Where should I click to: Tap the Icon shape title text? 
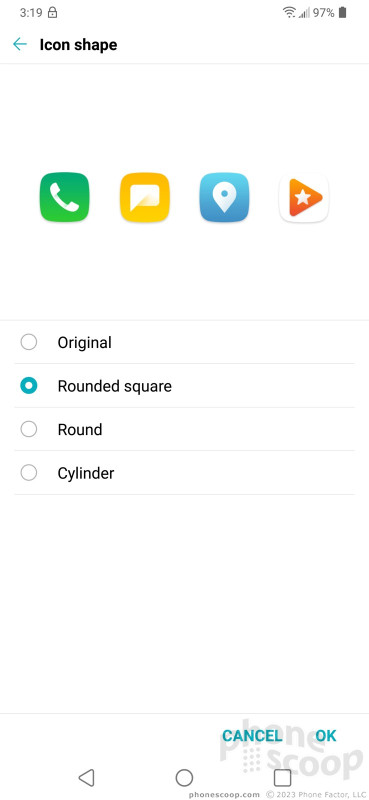coord(79,45)
